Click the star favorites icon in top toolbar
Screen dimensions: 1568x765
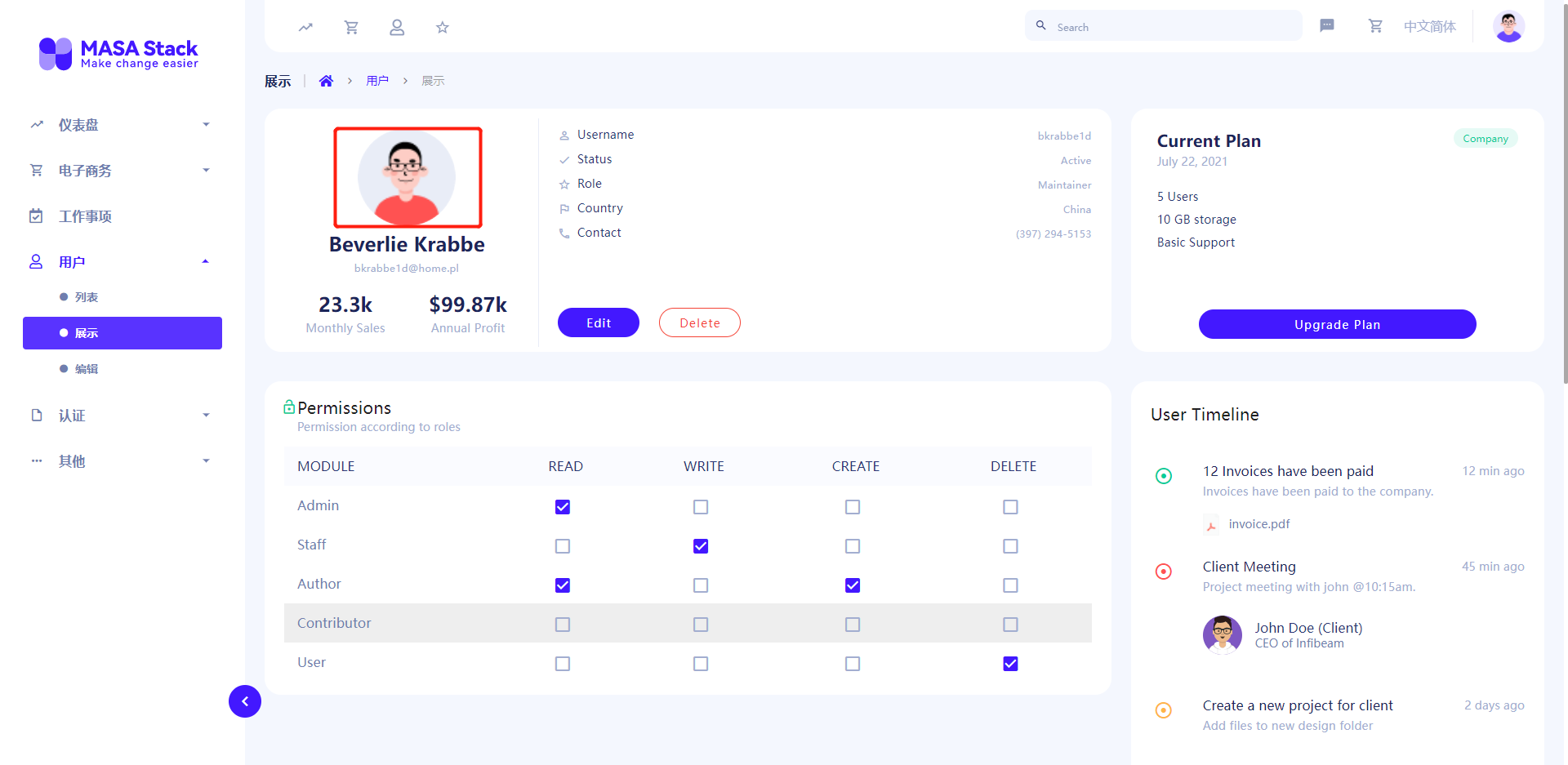442,26
